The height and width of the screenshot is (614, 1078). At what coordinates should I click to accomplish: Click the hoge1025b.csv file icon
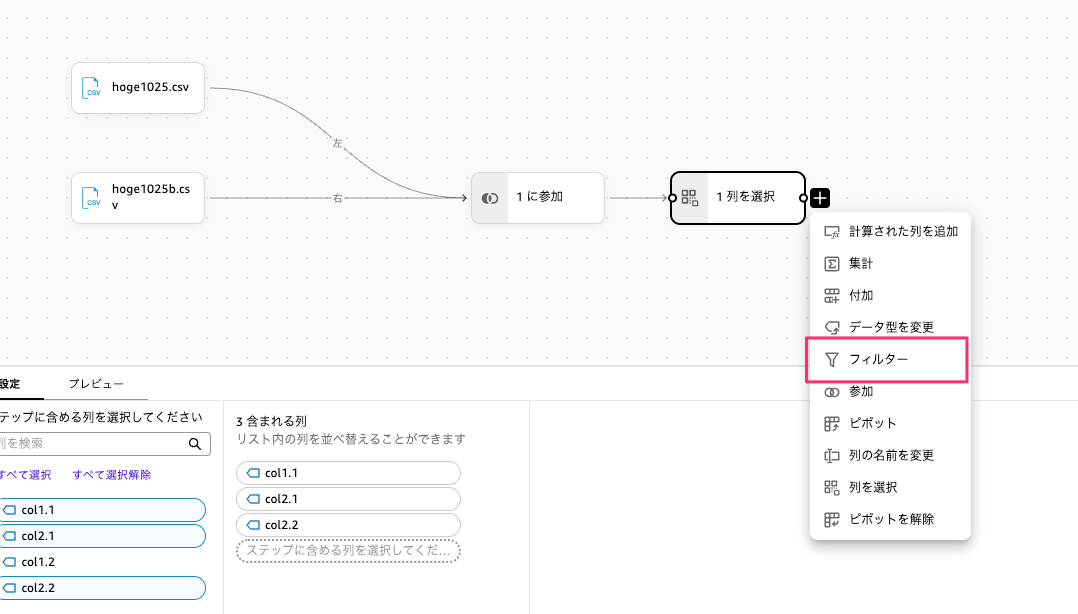(x=93, y=197)
